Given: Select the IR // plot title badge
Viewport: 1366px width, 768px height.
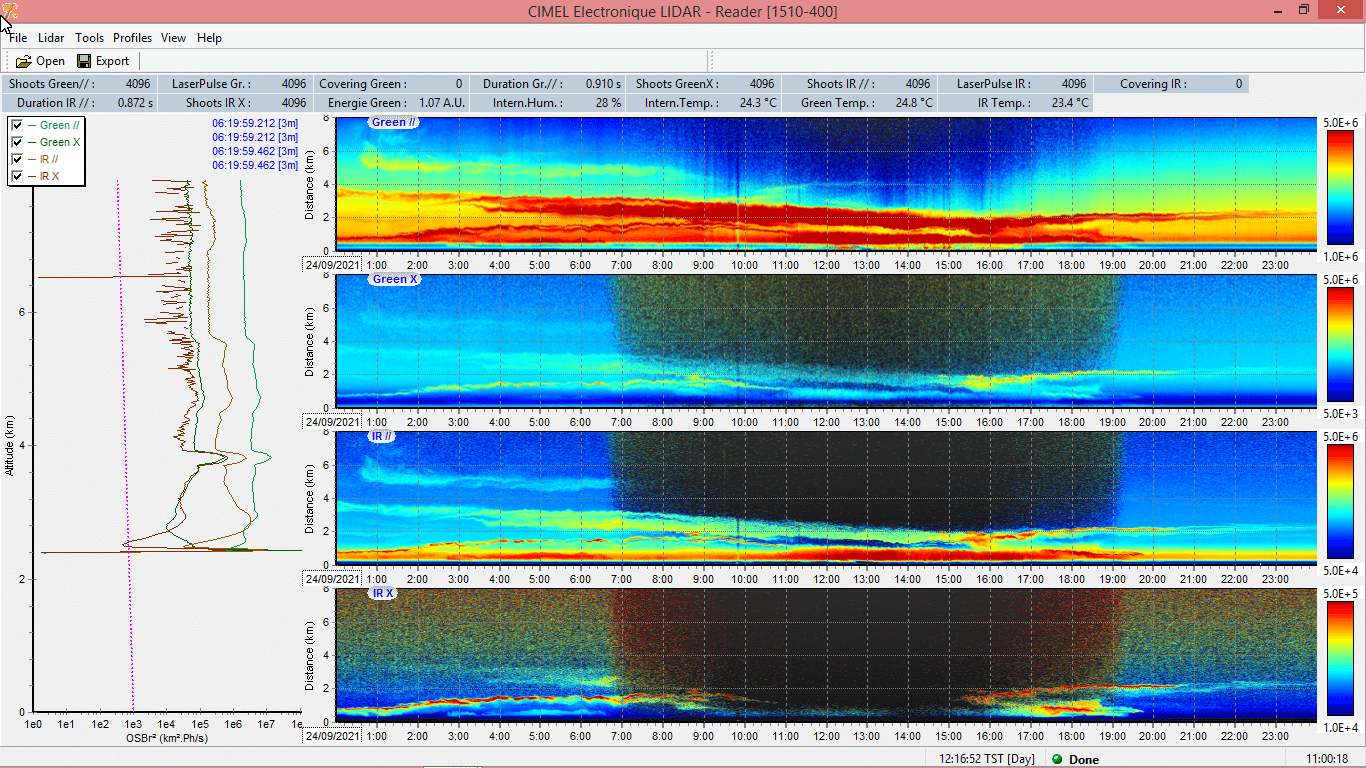Looking at the screenshot, I should click(x=382, y=437).
